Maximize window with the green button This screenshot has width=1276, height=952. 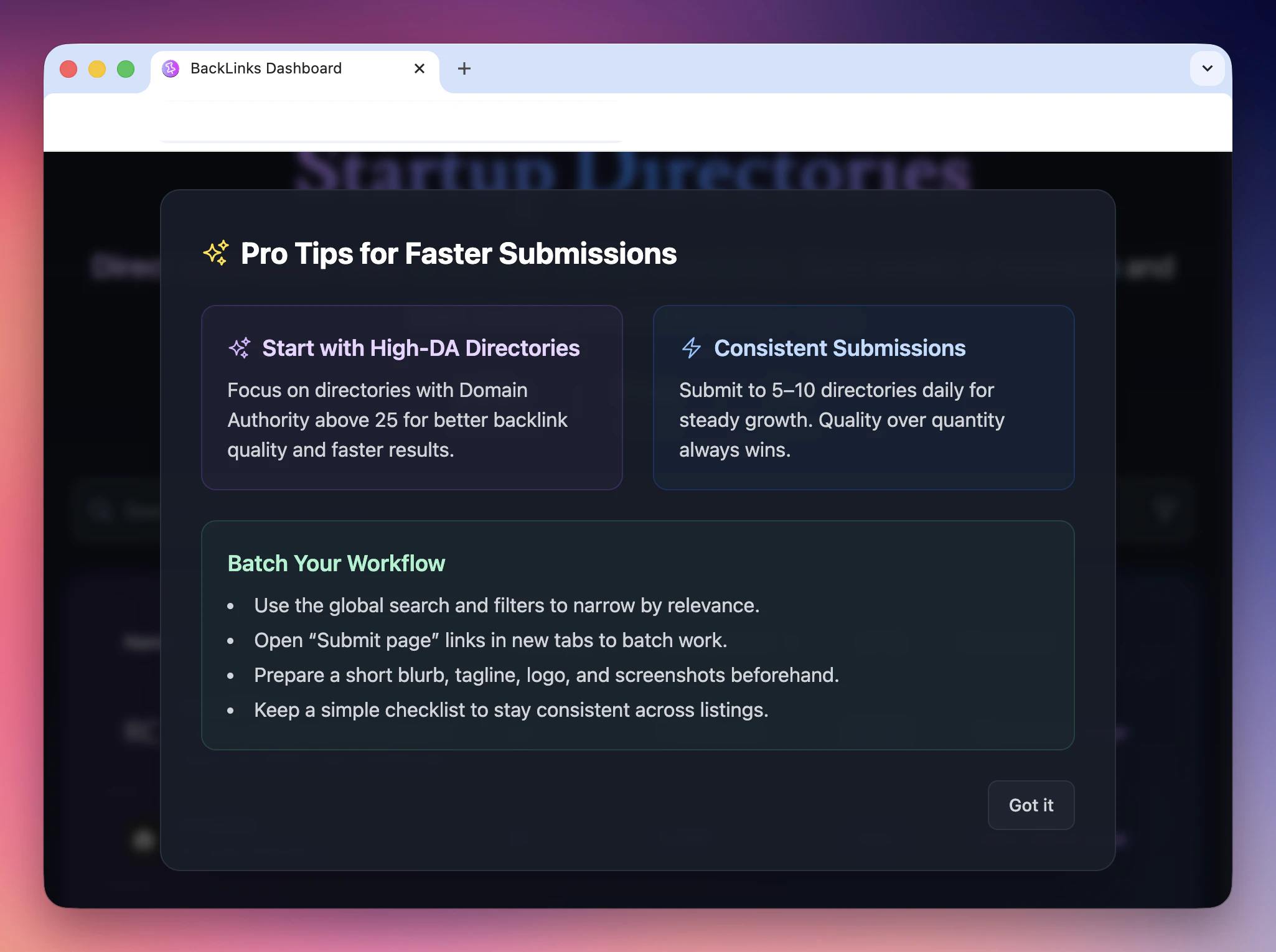(x=126, y=68)
